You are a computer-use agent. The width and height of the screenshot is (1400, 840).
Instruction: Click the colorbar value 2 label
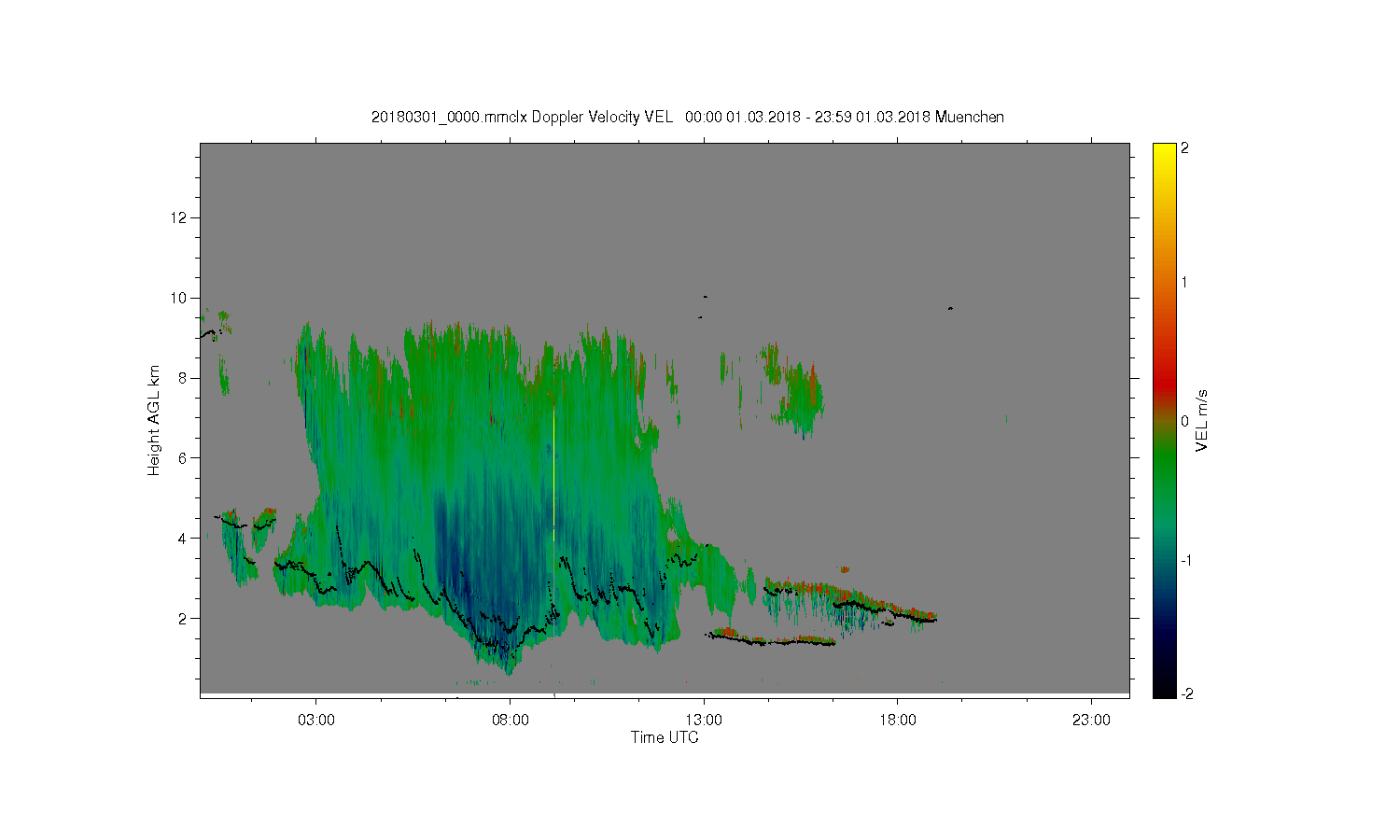point(1184,149)
